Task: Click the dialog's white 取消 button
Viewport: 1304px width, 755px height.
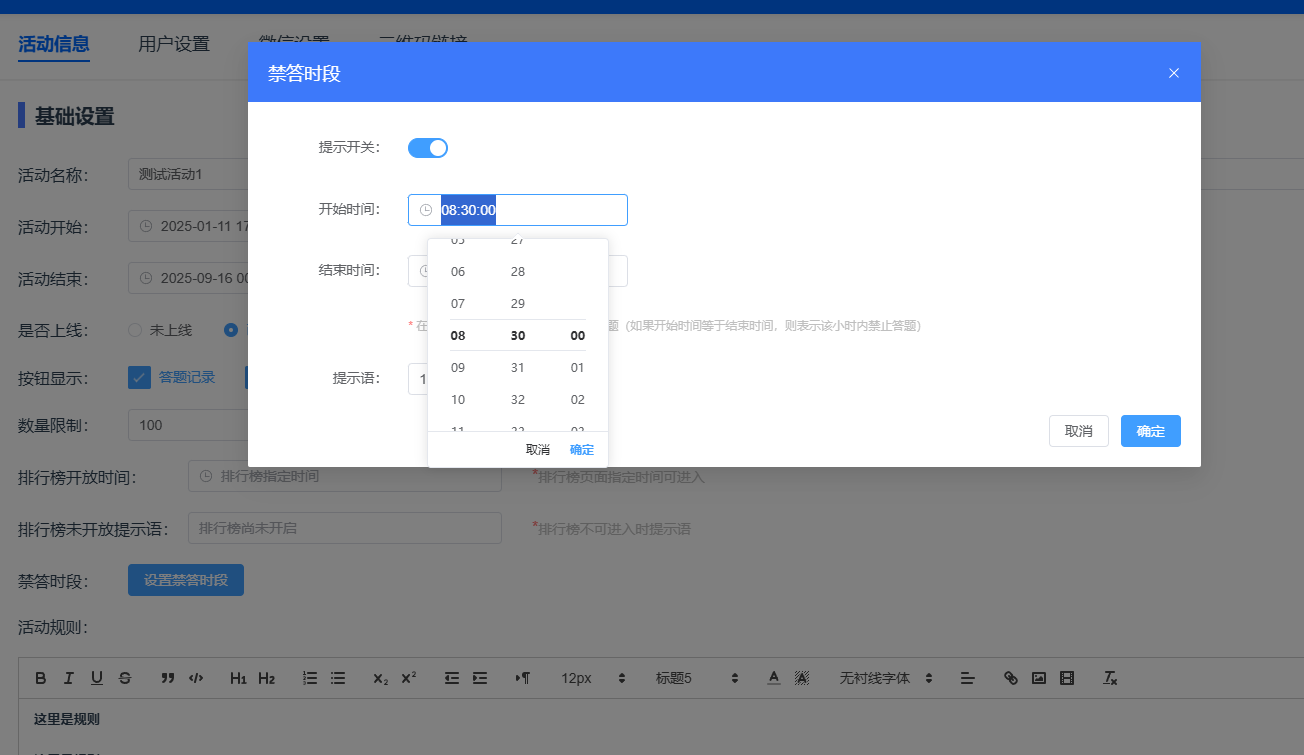Action: pyautogui.click(x=1079, y=431)
